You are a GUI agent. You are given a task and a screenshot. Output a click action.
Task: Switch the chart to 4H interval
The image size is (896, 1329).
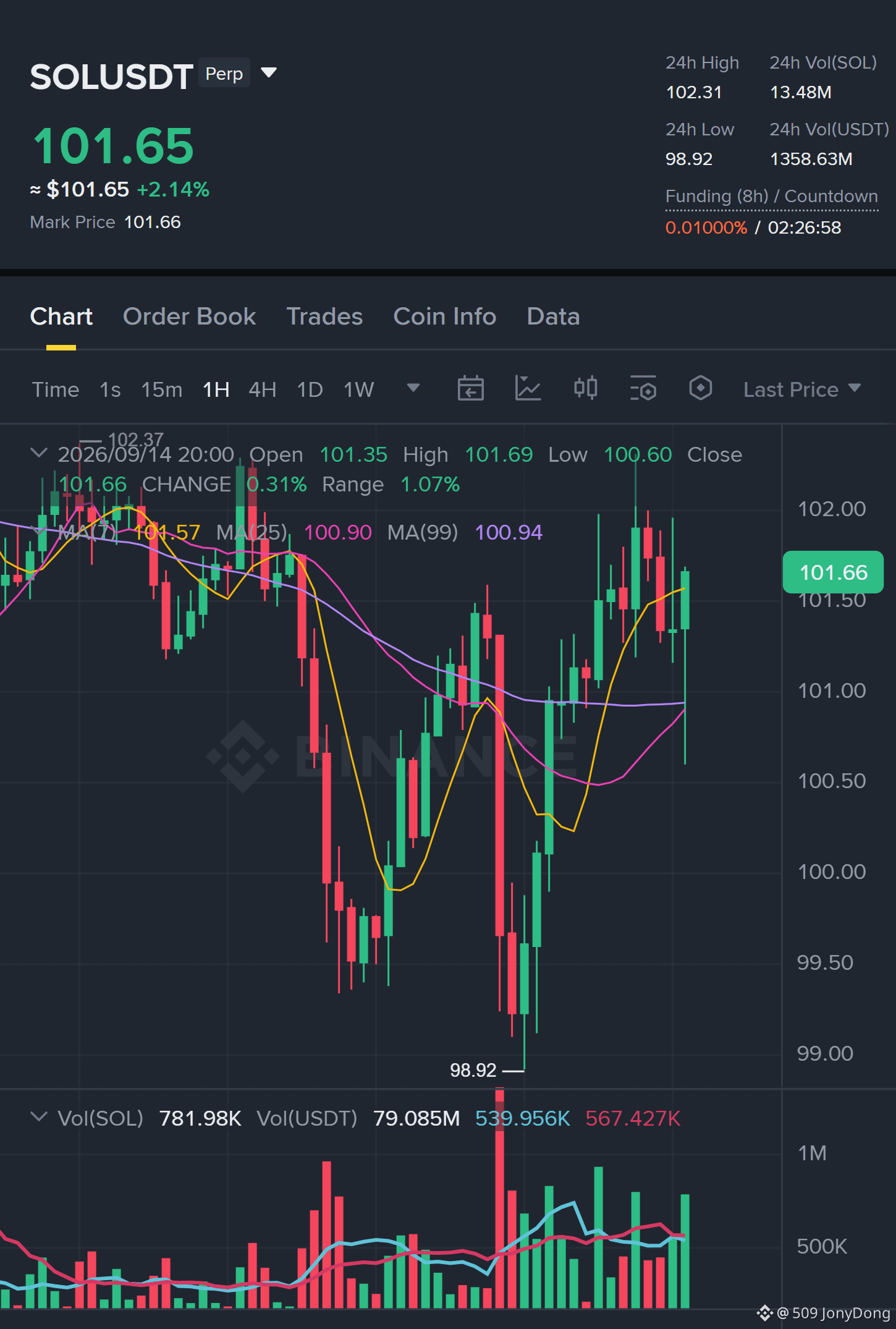[x=262, y=389]
